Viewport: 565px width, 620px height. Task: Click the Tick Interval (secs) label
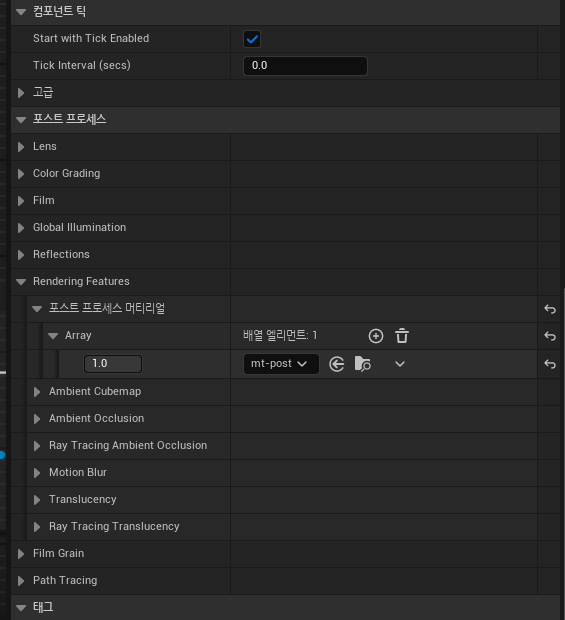click(81, 65)
